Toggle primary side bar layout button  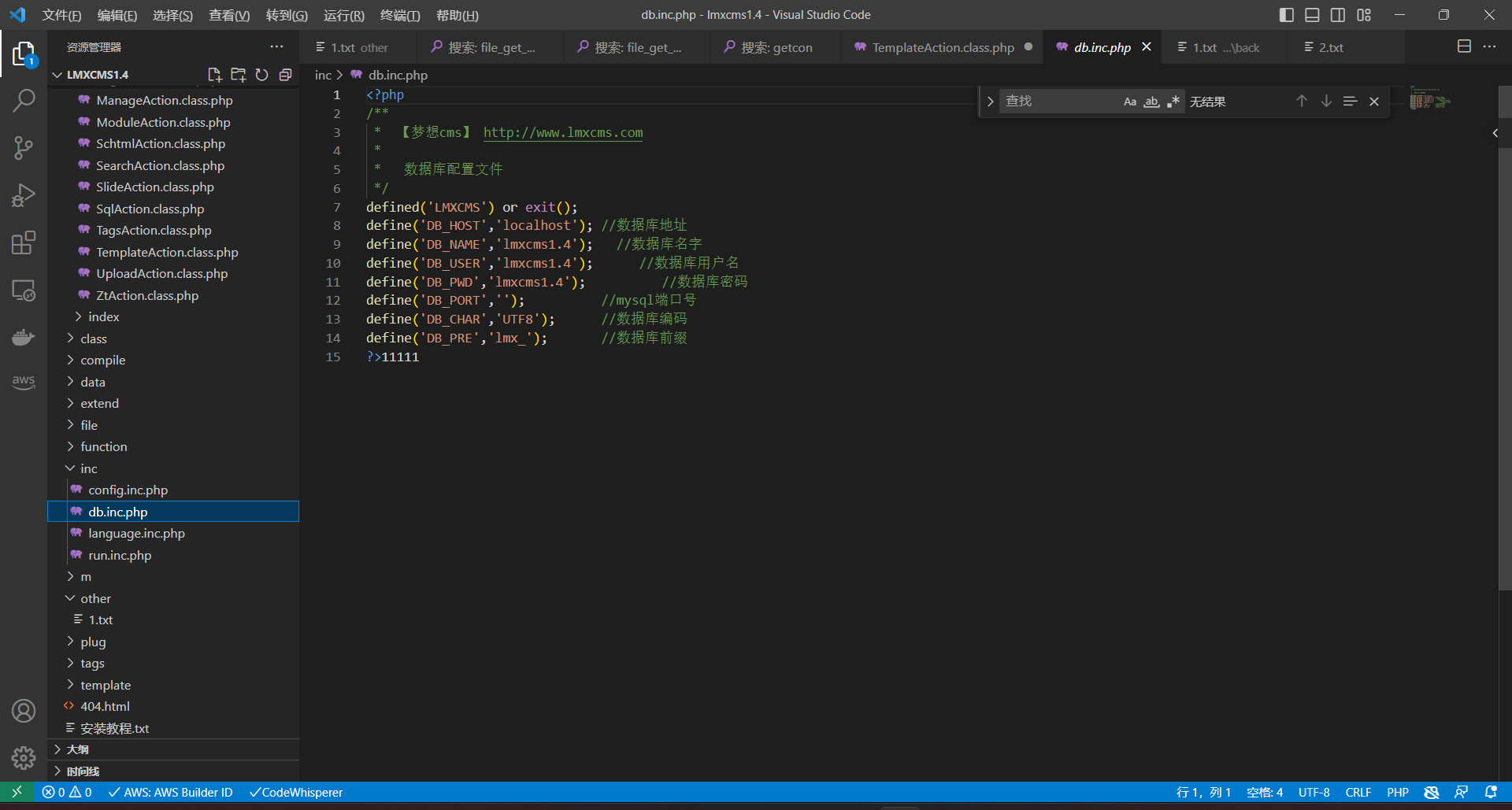click(x=1287, y=15)
